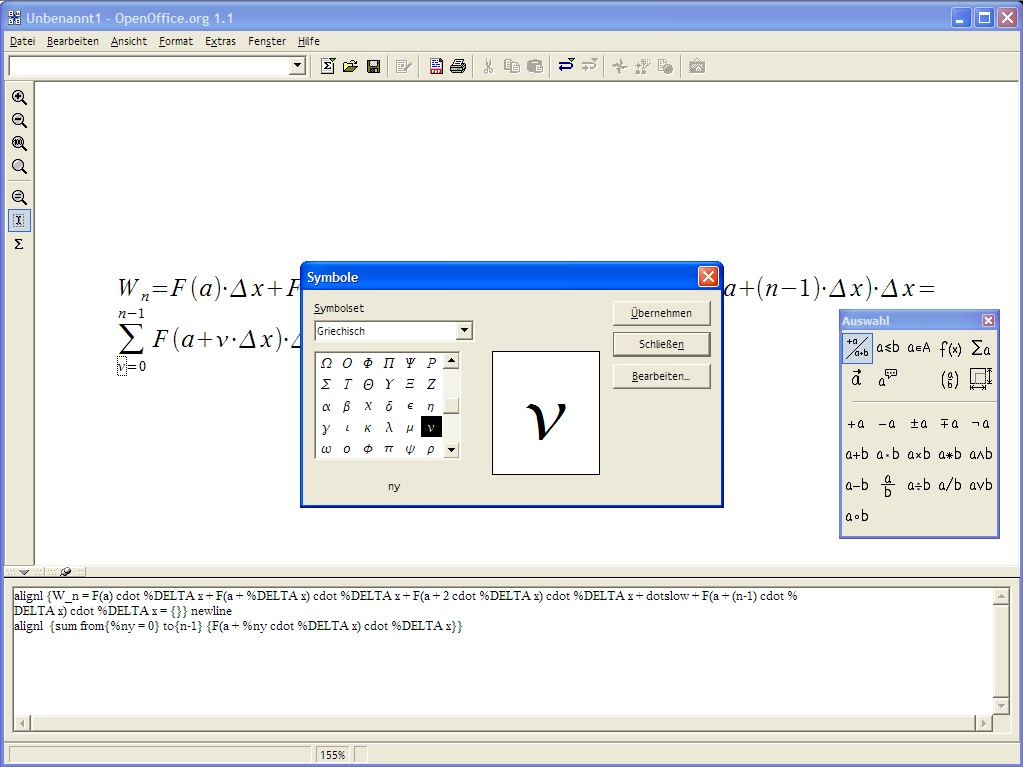Open the Format menu
Screen dimensions: 1023x767
point(176,41)
